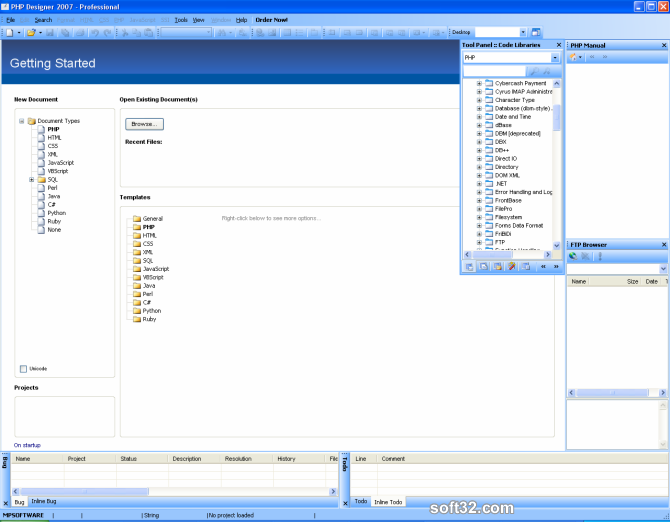670x522 pixels.
Task: Open the Desktop layout dropdown
Action: (523, 32)
